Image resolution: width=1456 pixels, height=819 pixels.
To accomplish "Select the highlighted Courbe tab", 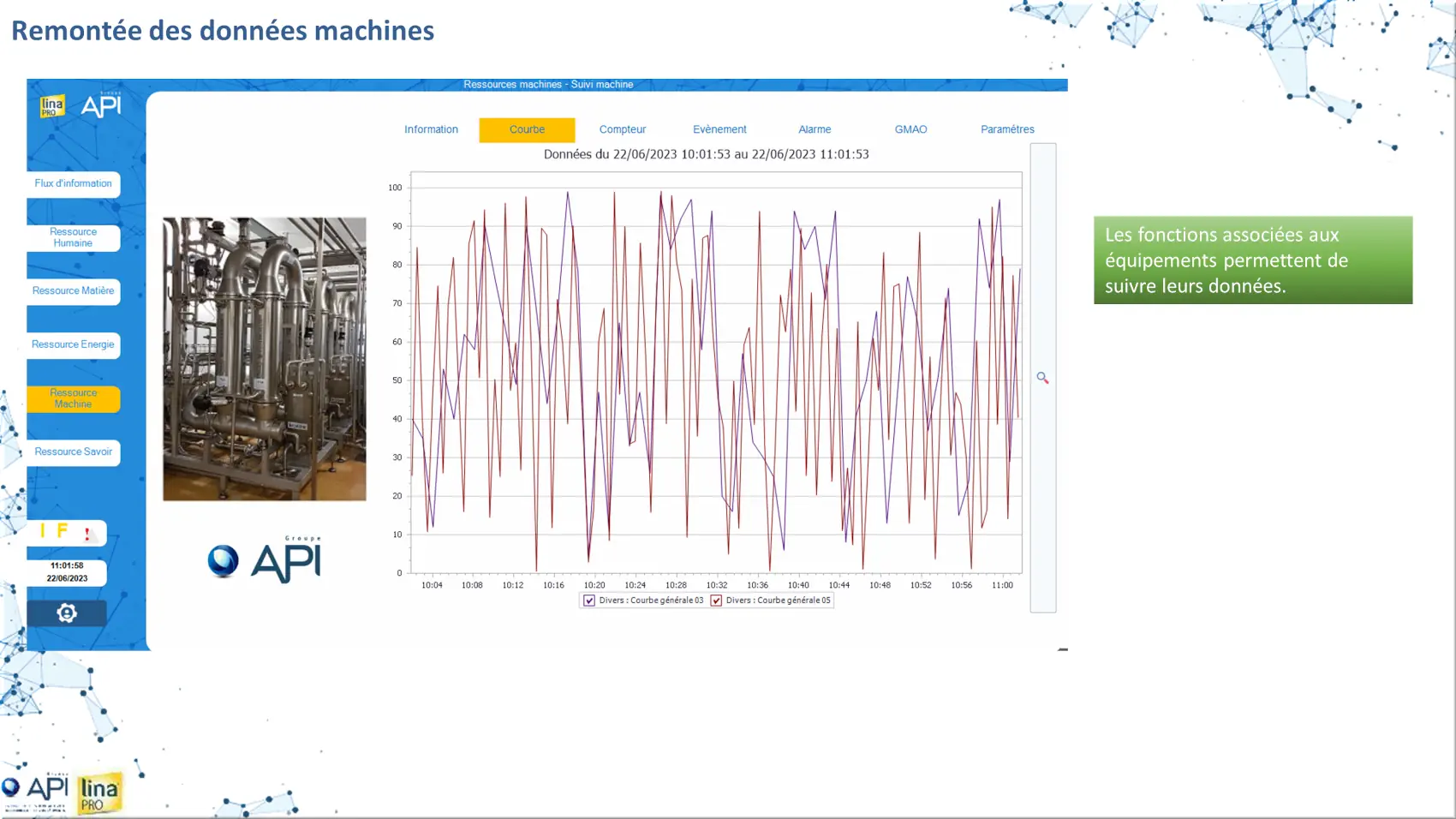I will (x=527, y=129).
